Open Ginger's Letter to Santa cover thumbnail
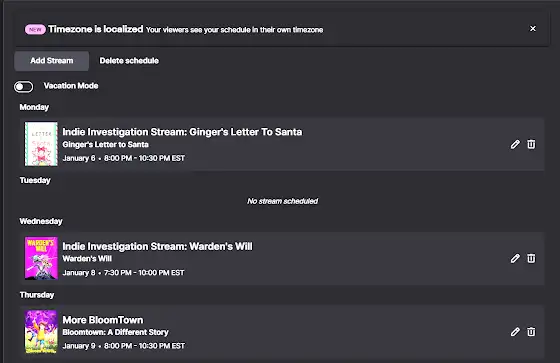 41,144
